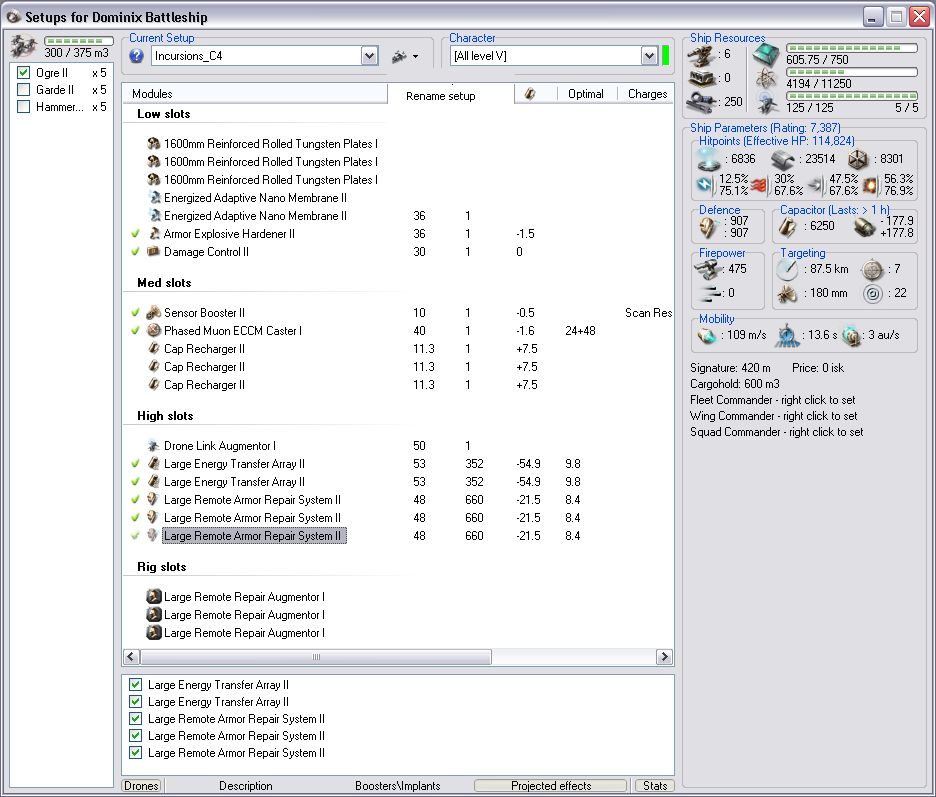The image size is (936, 797).
Task: Uncheck second Large Energy Transfer Array II projected effect
Action: pyautogui.click(x=136, y=701)
